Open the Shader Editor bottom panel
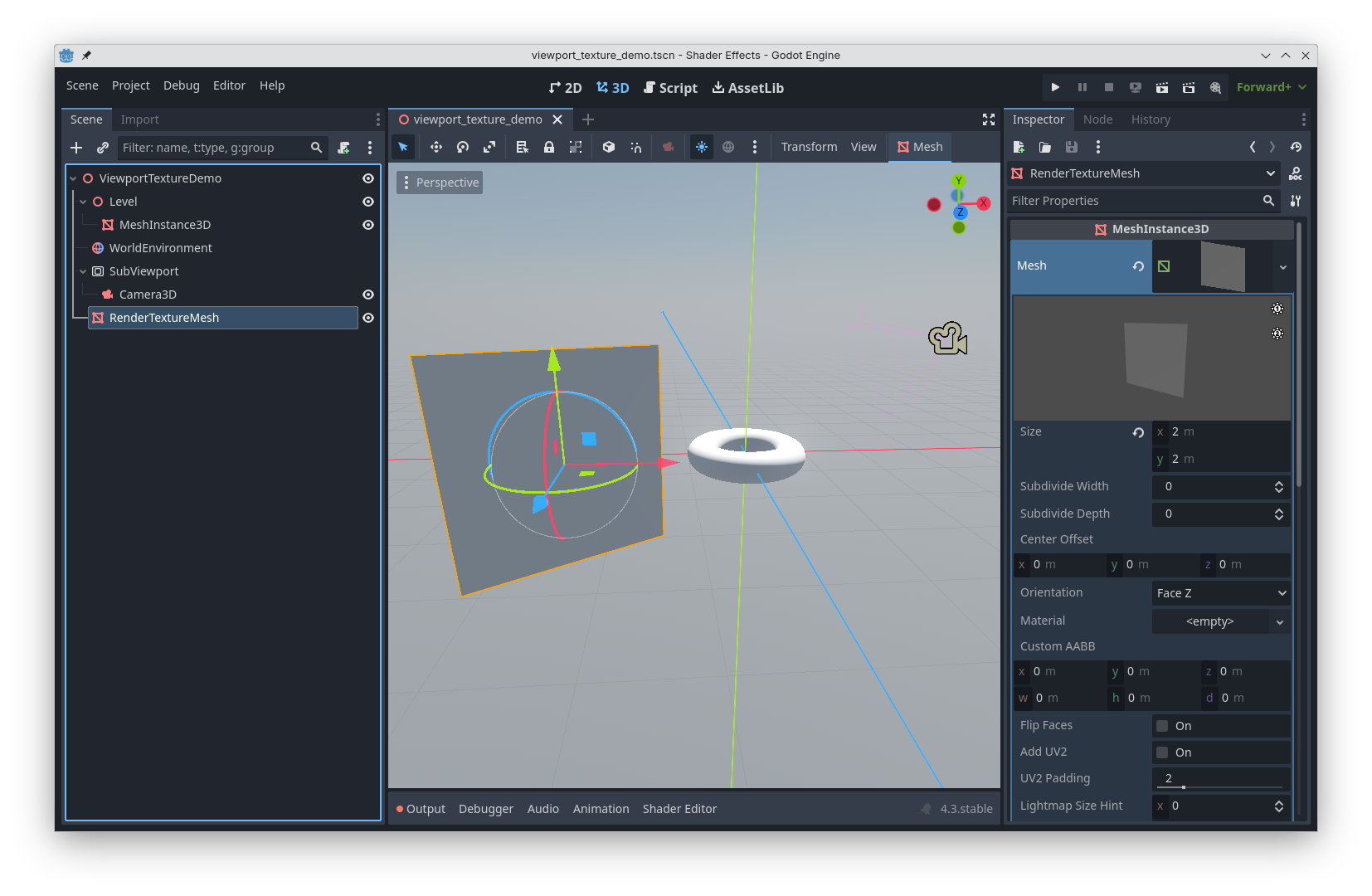This screenshot has width=1372, height=896. (x=679, y=809)
